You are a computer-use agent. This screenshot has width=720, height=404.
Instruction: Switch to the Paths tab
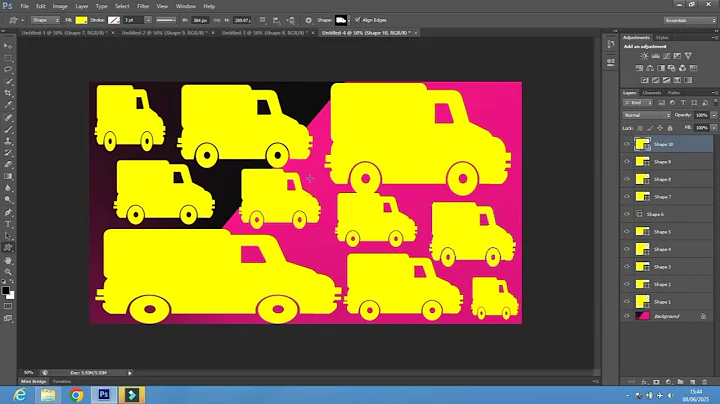pos(674,93)
